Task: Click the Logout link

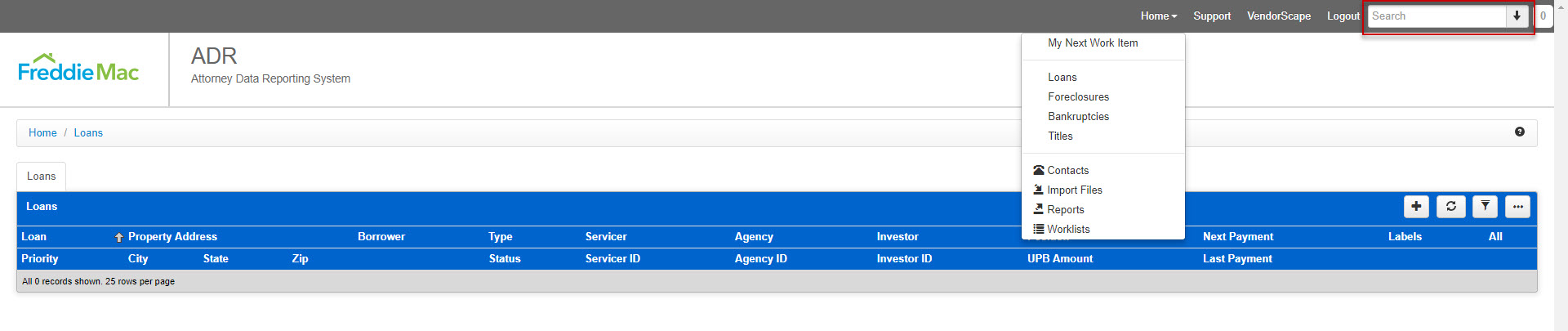Action: click(x=1343, y=16)
